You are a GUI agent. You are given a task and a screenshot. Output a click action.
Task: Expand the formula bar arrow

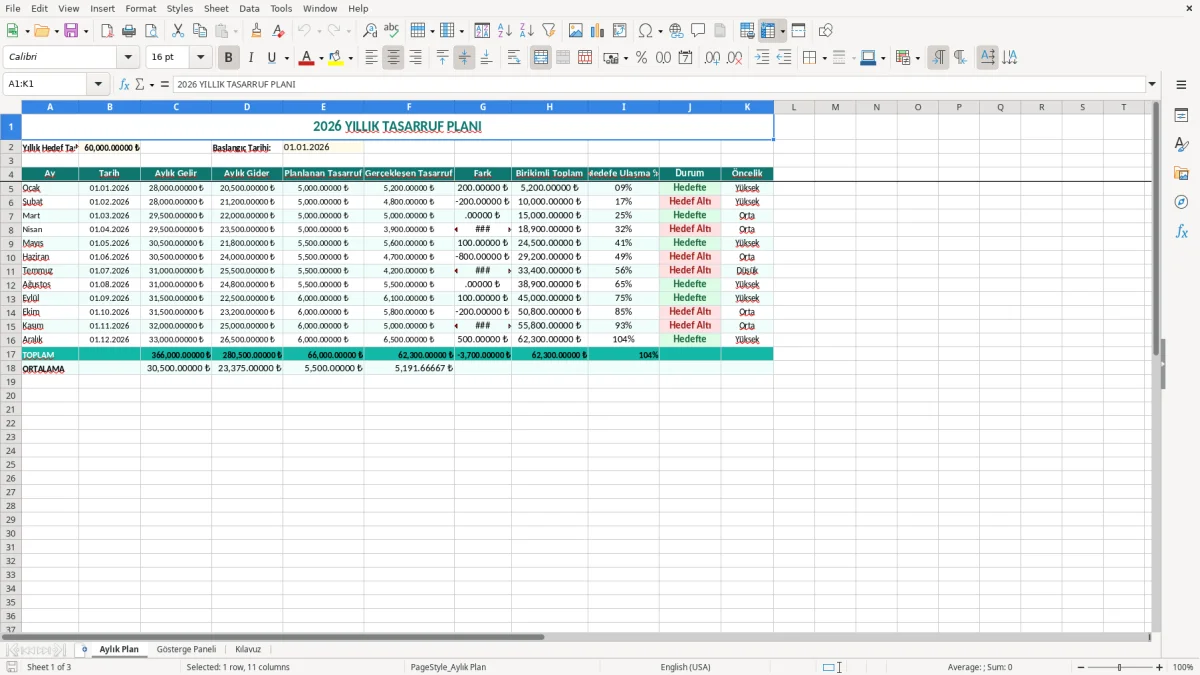[x=1152, y=84]
